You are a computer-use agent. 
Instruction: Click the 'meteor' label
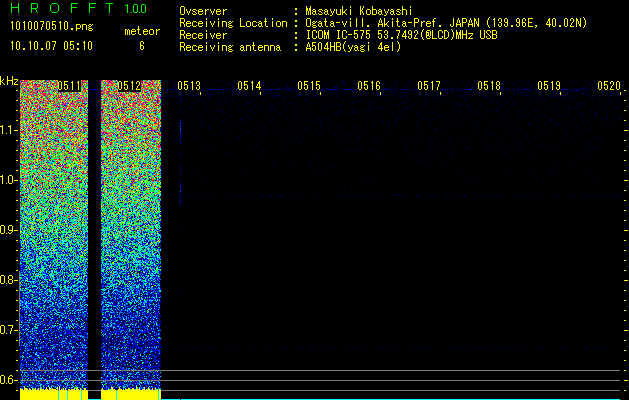142,31
